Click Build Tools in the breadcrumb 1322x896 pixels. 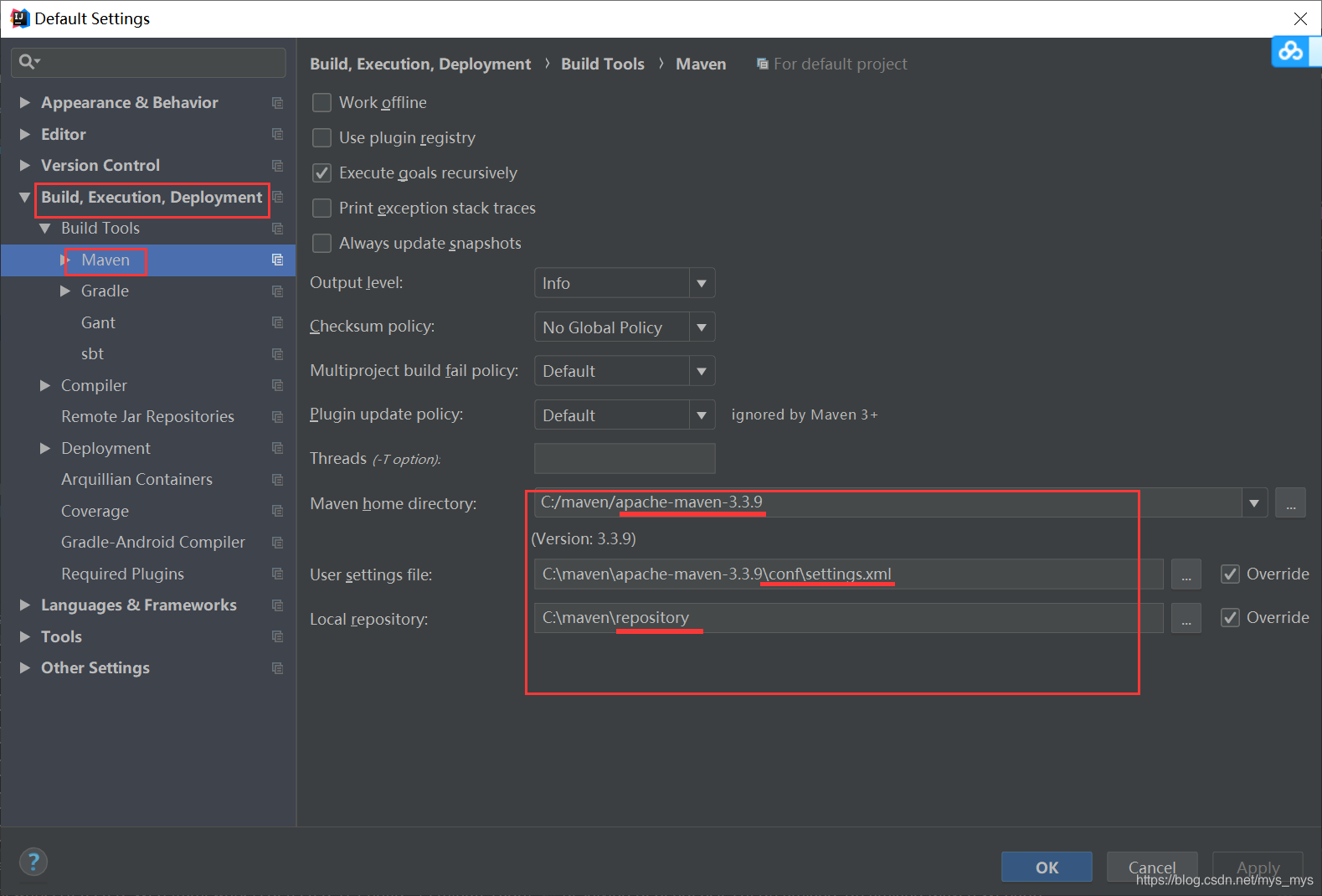(x=603, y=64)
